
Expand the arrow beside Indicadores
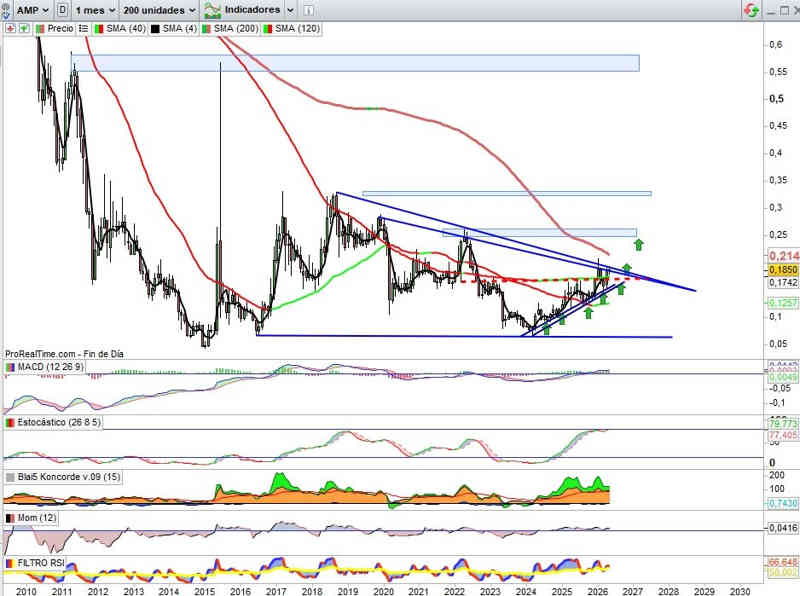tap(290, 10)
